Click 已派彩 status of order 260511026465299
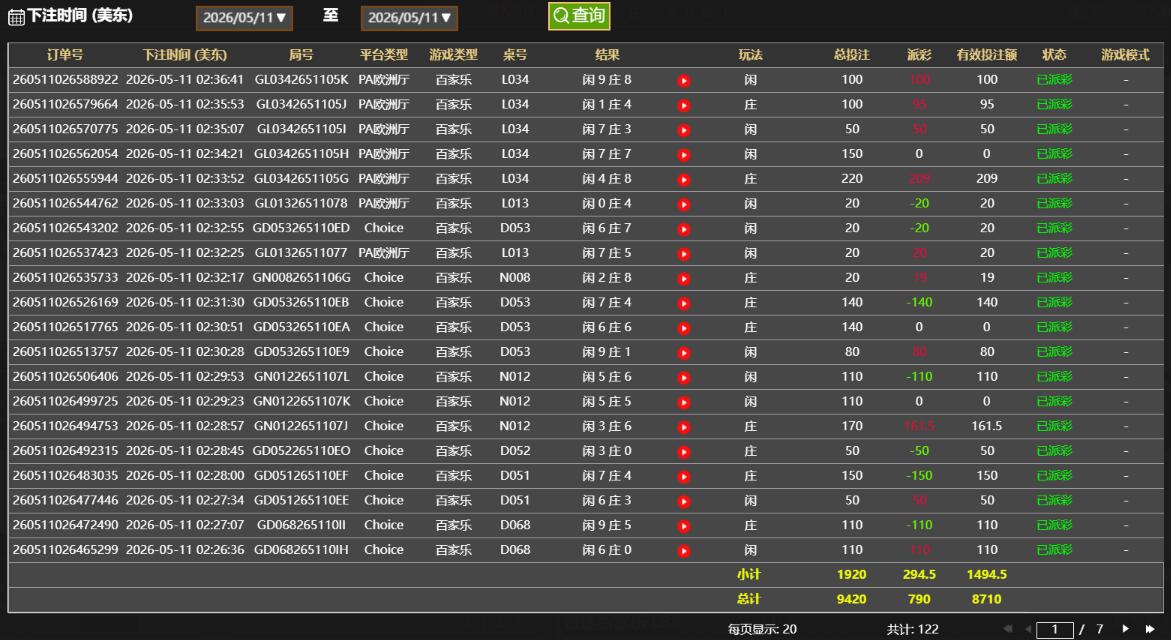 click(1054, 550)
